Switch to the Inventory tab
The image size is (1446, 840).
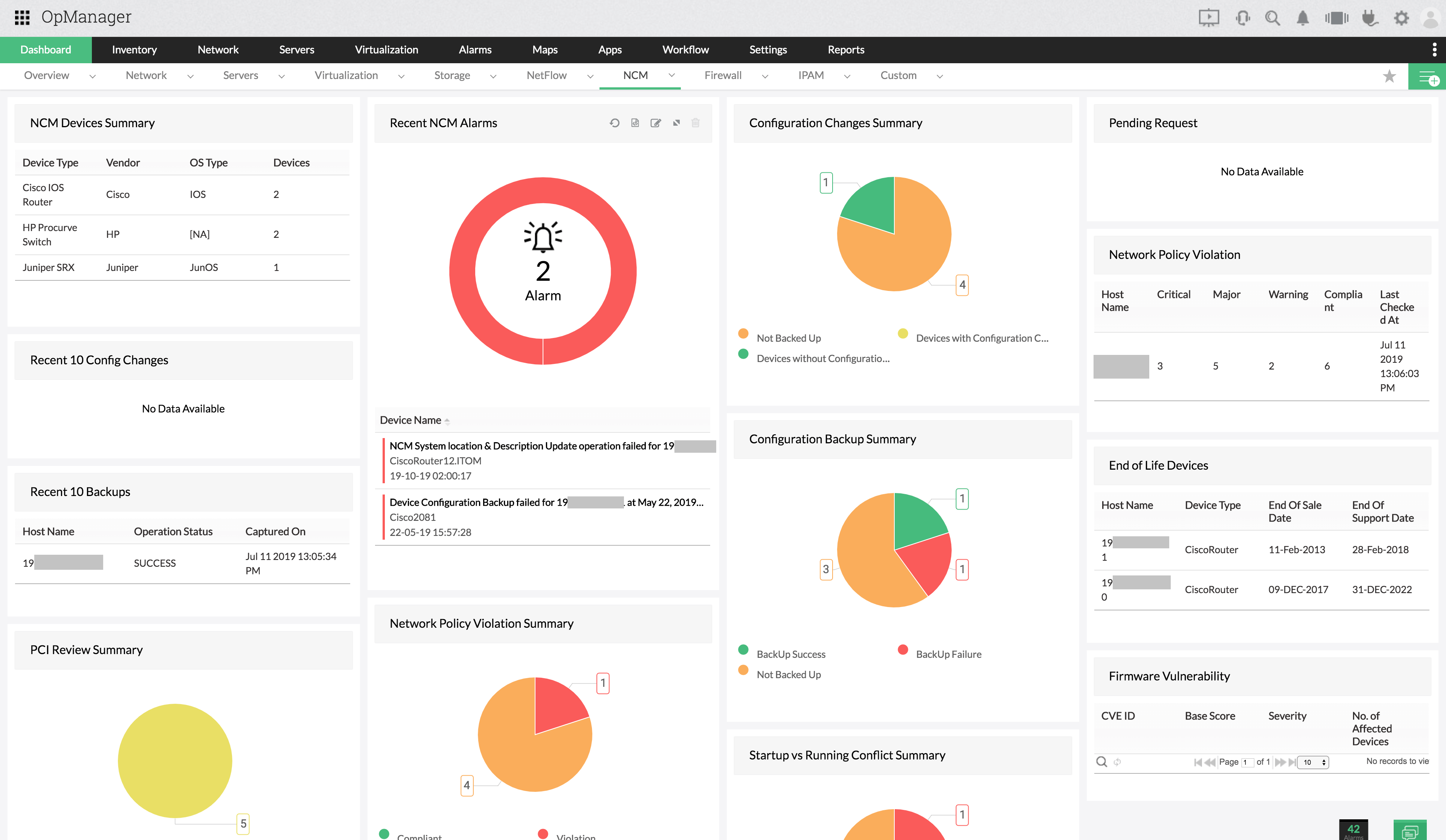(x=134, y=50)
